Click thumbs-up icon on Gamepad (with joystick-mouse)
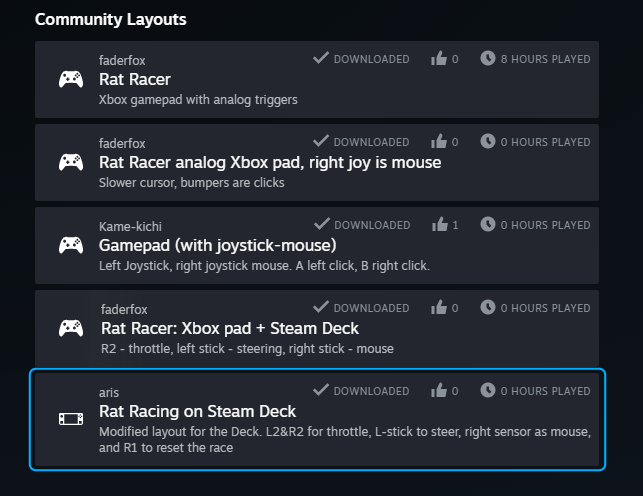The width and height of the screenshot is (643, 496). point(439,225)
